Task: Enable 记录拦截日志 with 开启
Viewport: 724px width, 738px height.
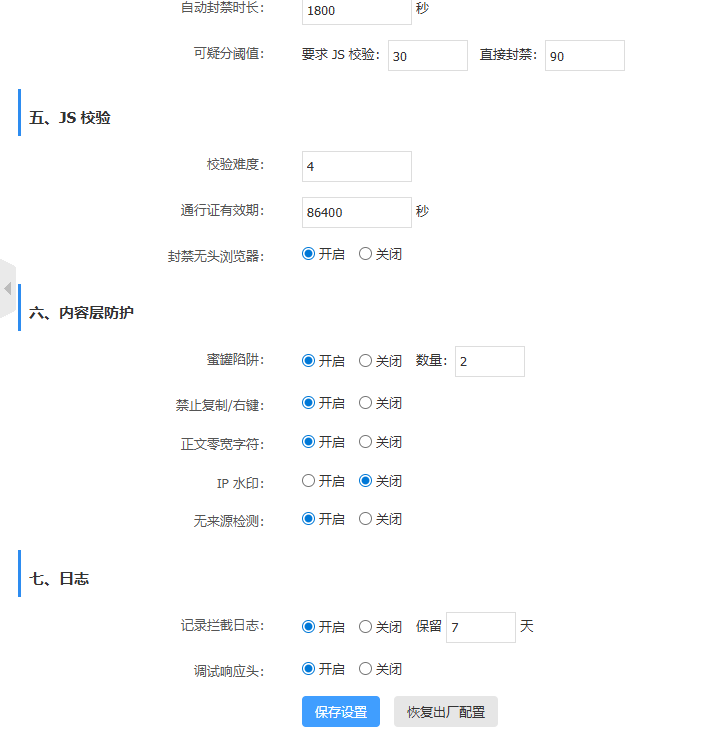Action: coord(308,626)
